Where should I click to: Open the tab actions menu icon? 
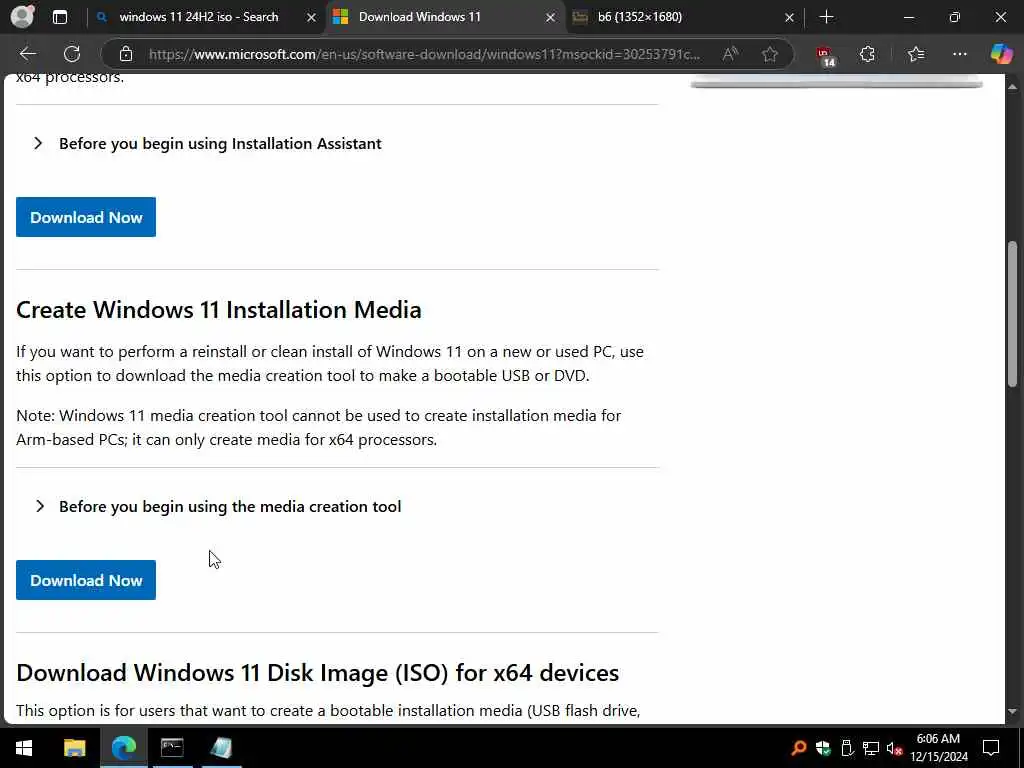point(60,17)
